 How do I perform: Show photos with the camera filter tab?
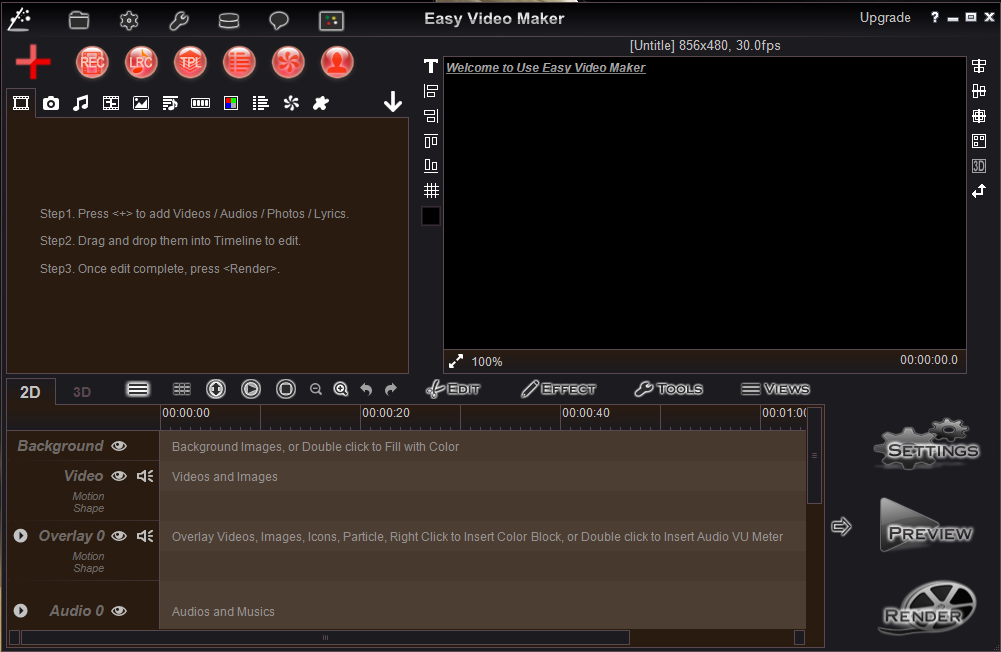pyautogui.click(x=51, y=103)
